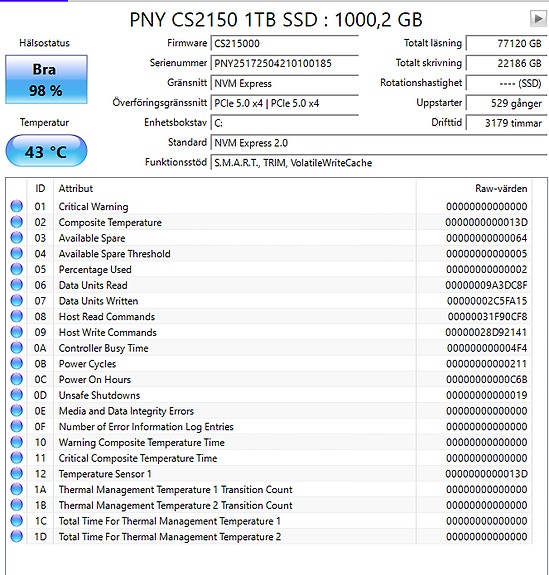549x575 pixels.
Task: Click the status dot for Critical Warning
Action: (x=17, y=206)
